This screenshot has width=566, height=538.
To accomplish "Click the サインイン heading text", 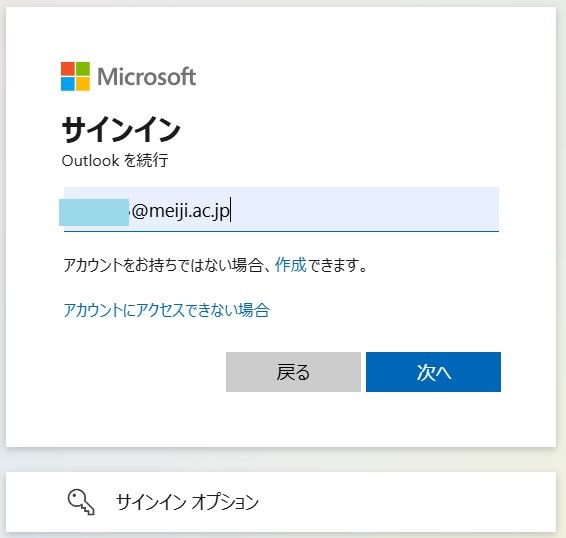I will [121, 130].
